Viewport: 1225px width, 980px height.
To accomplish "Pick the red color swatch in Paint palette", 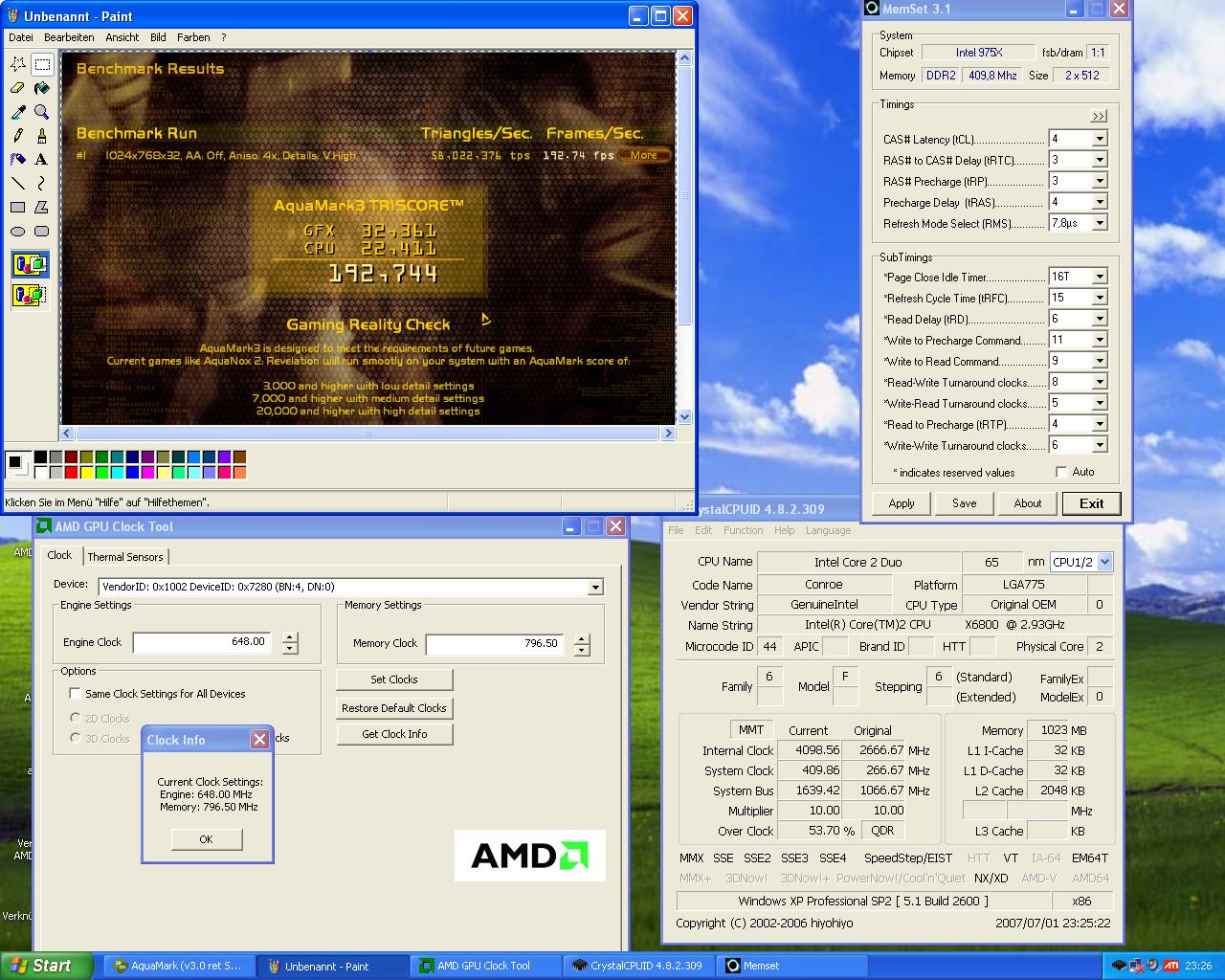I will 72,473.
